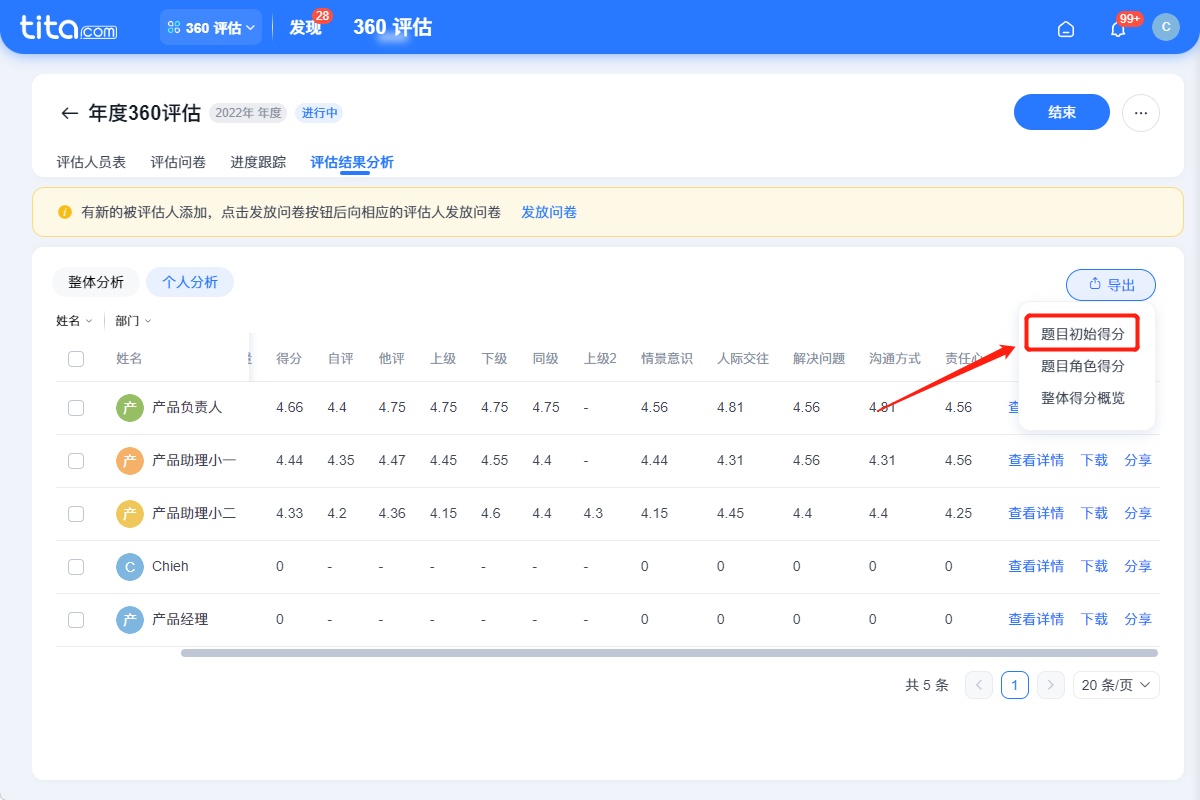
Task: Open the 20 条/页 page size selector
Action: (1116, 684)
